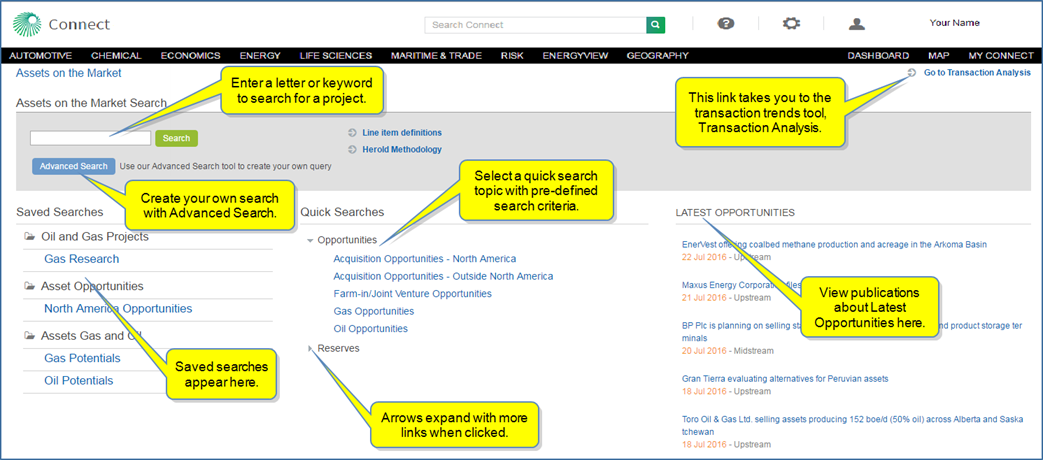
Task: Open Farm-in/Joint Venture Opportunities
Action: tap(412, 293)
